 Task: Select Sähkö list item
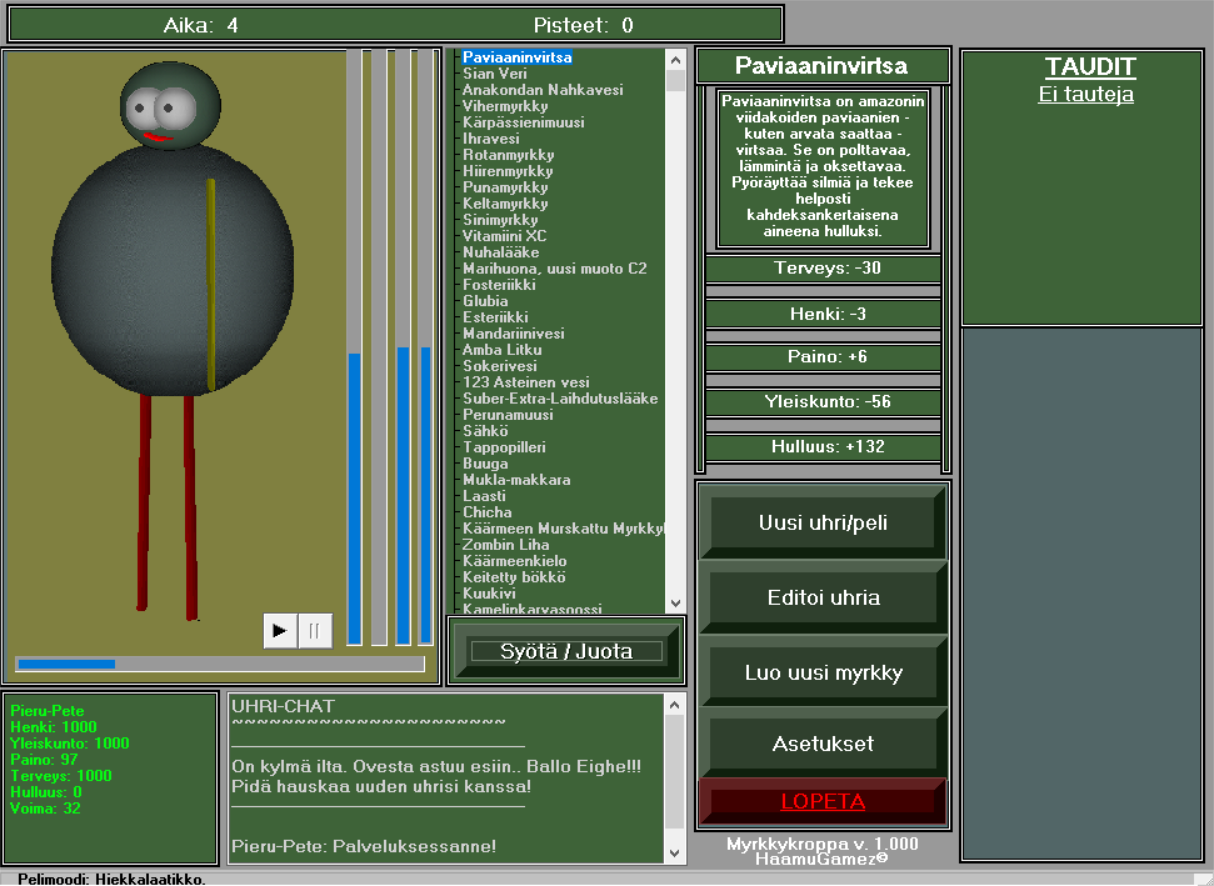pos(485,431)
